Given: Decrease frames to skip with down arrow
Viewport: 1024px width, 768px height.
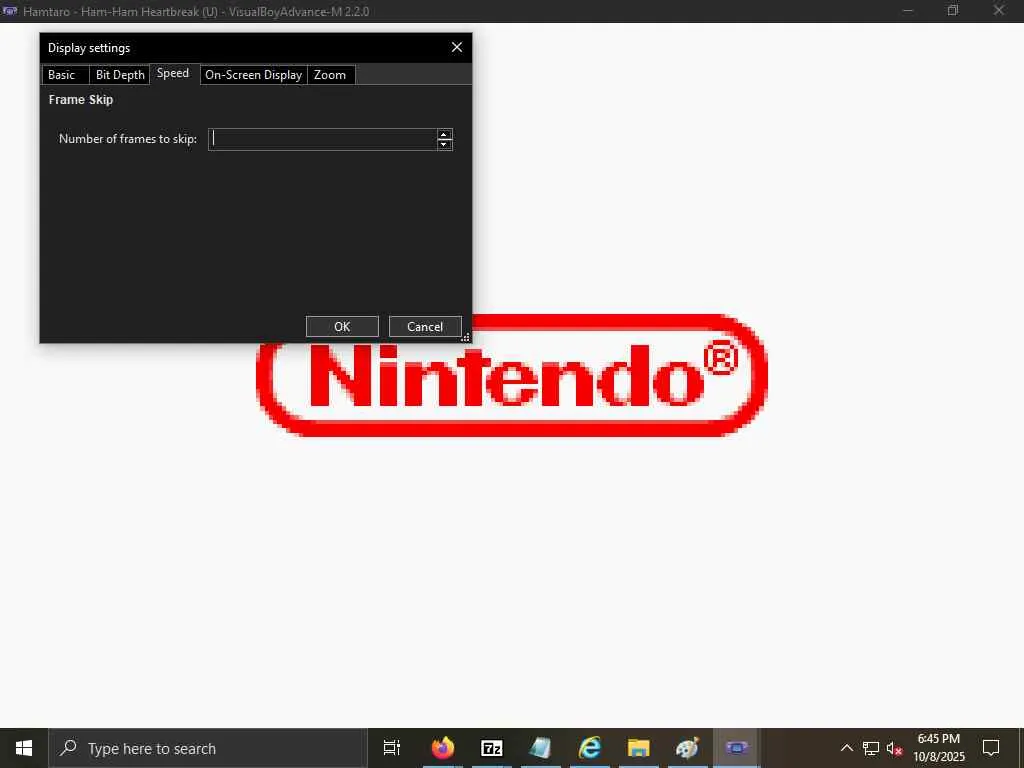Looking at the screenshot, I should [444, 144].
